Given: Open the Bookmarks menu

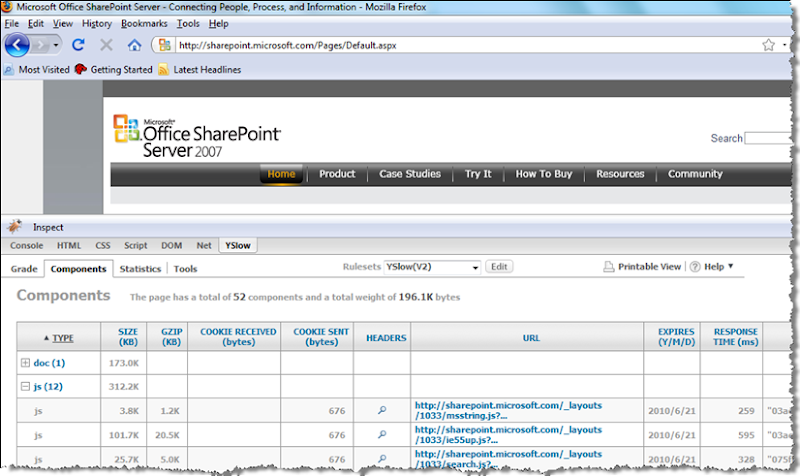Looking at the screenshot, I should tap(144, 23).
